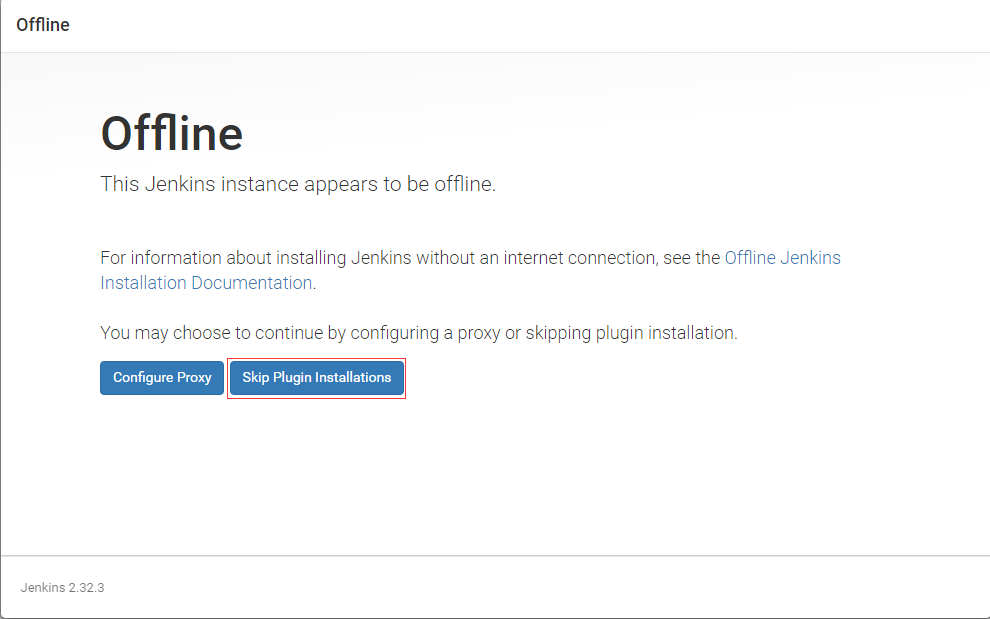Click the Jenkins 2.32.3 version text

pos(63,587)
